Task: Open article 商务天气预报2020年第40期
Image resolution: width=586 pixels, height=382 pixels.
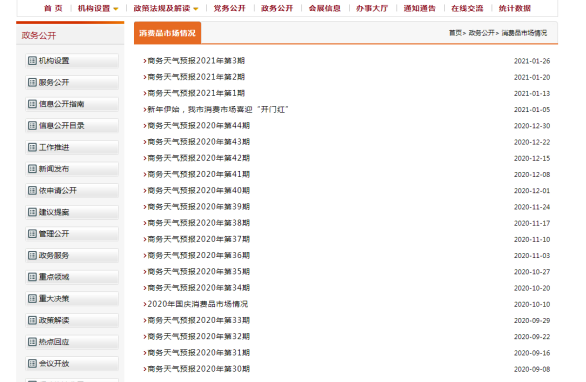Action: (x=198, y=191)
